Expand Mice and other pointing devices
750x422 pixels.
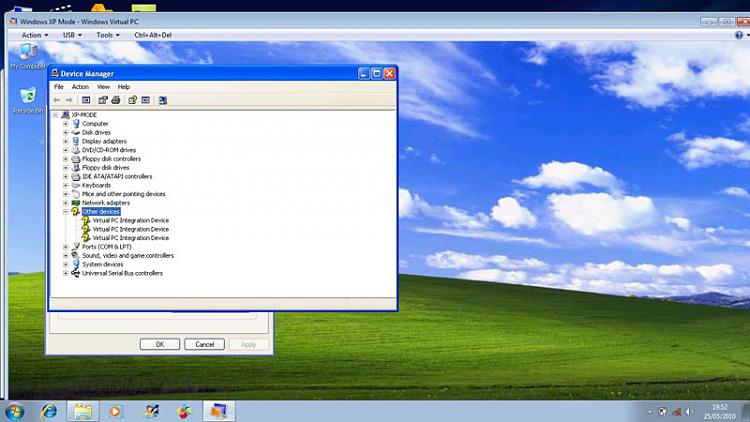click(x=66, y=194)
